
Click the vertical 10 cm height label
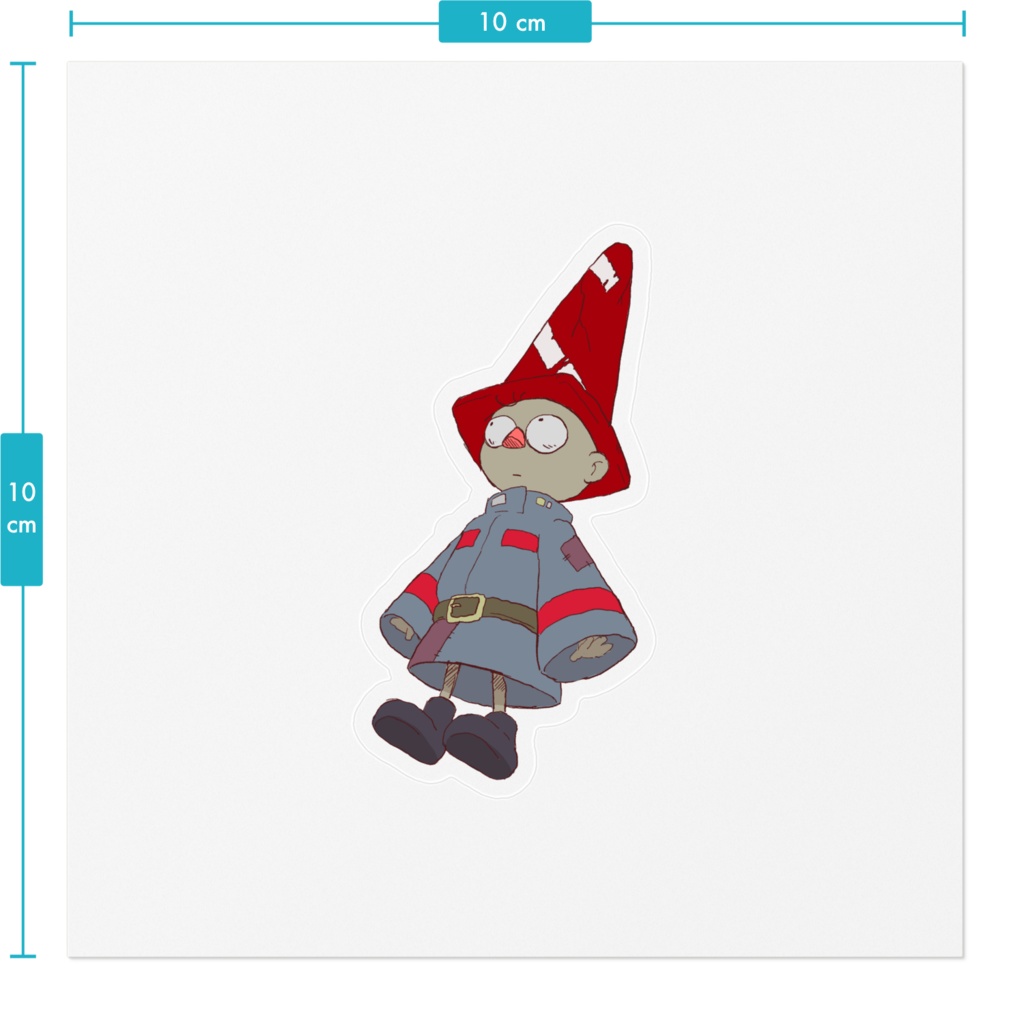point(22,509)
